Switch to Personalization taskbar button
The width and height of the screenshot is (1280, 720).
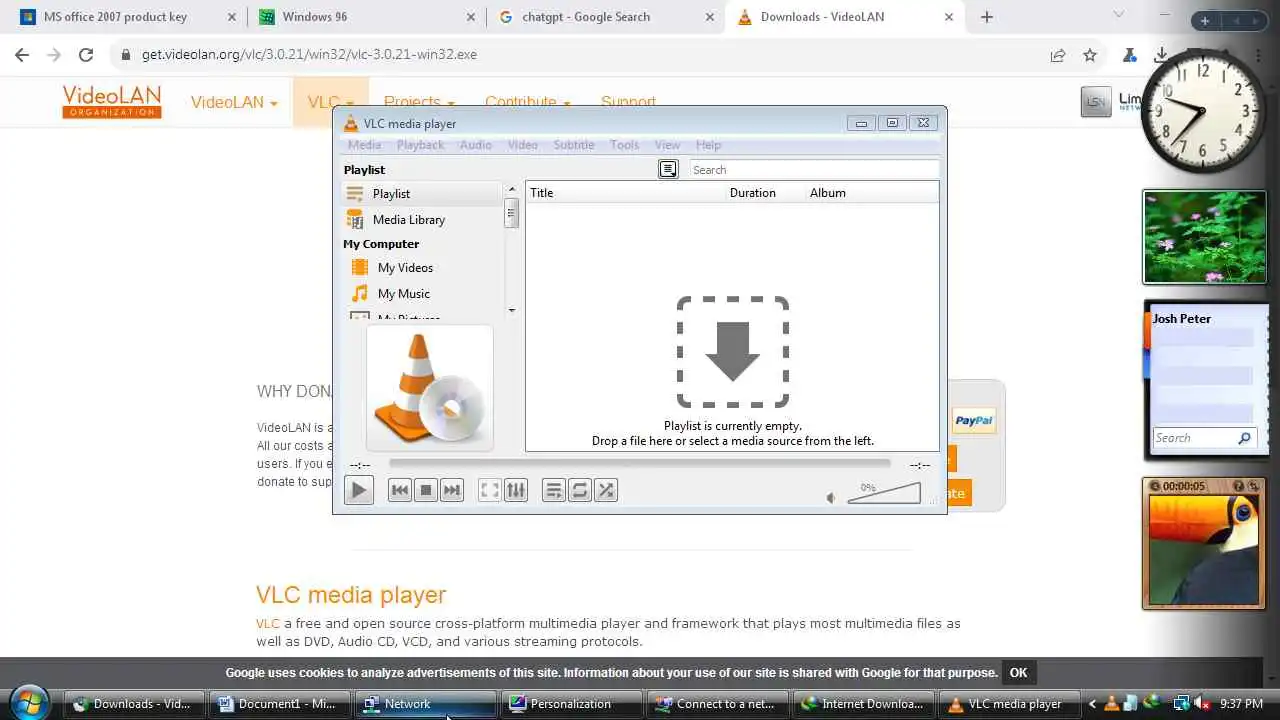571,704
